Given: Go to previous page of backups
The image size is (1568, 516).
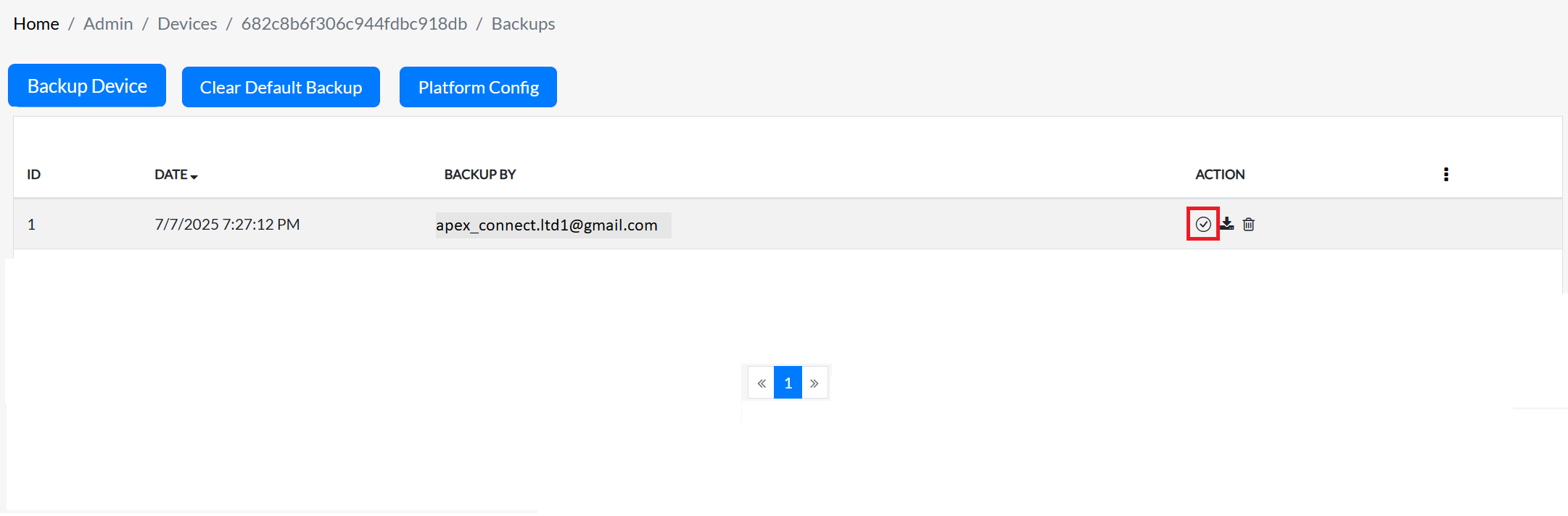Looking at the screenshot, I should click(762, 383).
